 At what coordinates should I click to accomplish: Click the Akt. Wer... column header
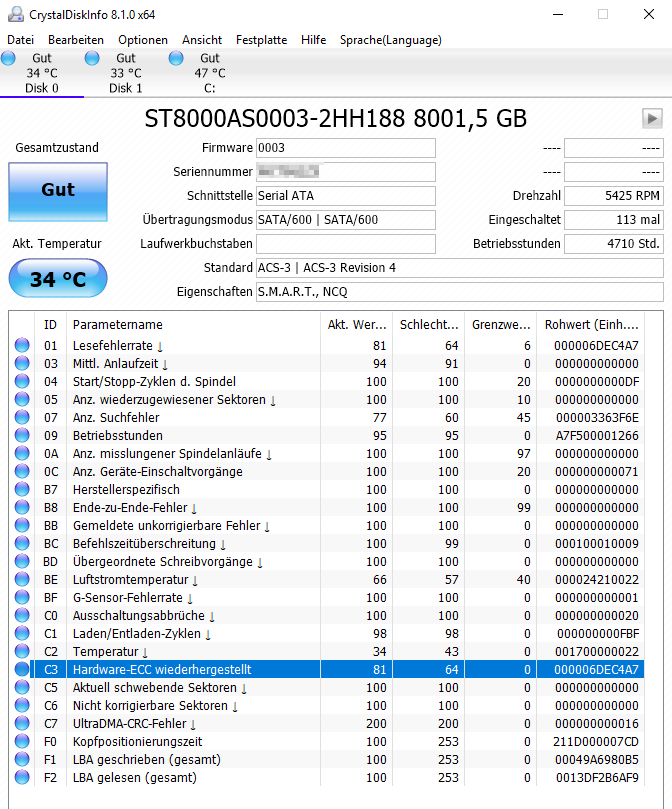[357, 325]
